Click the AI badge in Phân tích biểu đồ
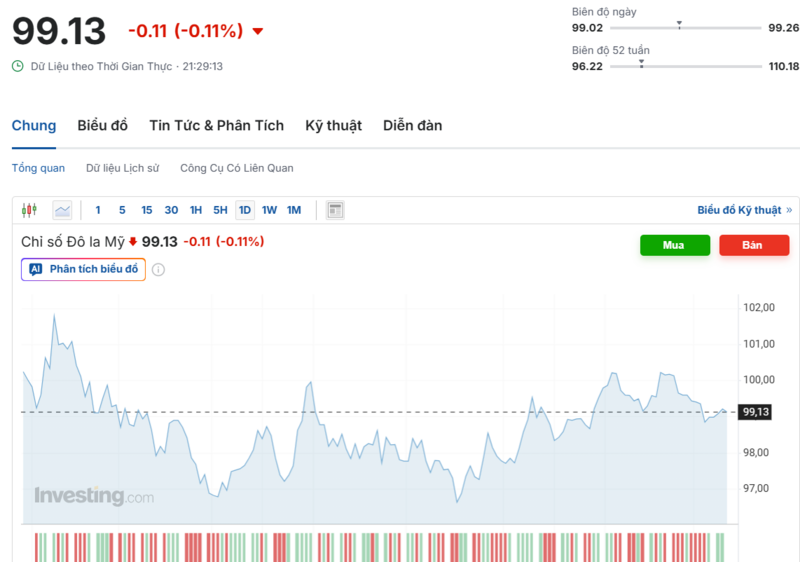 coord(35,270)
